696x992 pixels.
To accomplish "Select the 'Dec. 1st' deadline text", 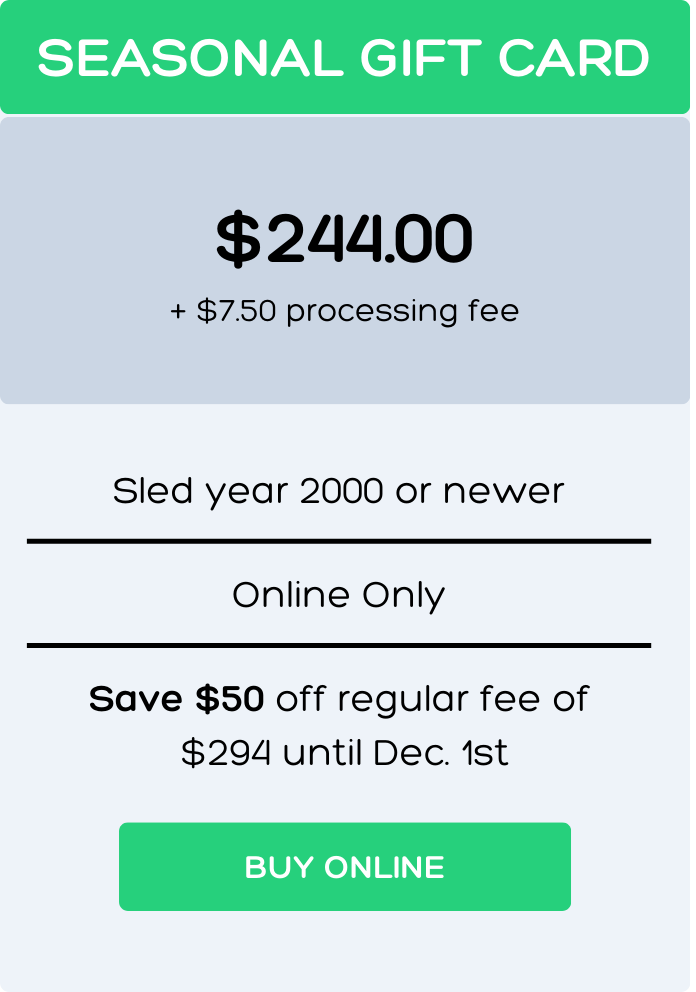I will coord(440,752).
